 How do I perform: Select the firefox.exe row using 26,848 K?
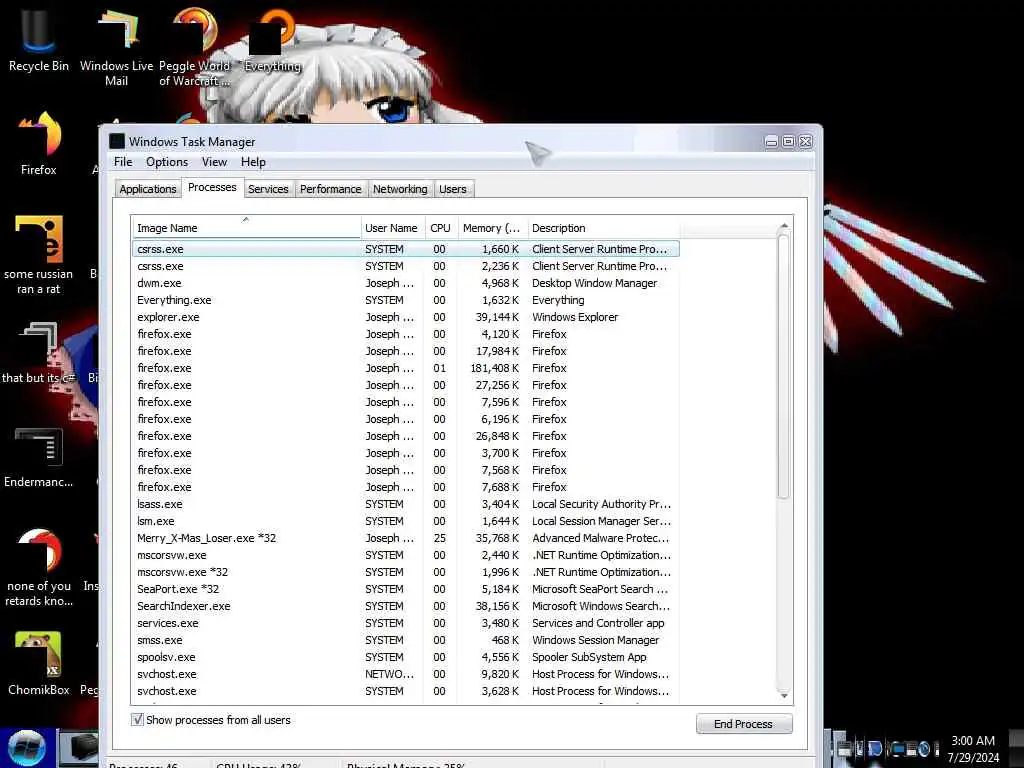[406, 436]
